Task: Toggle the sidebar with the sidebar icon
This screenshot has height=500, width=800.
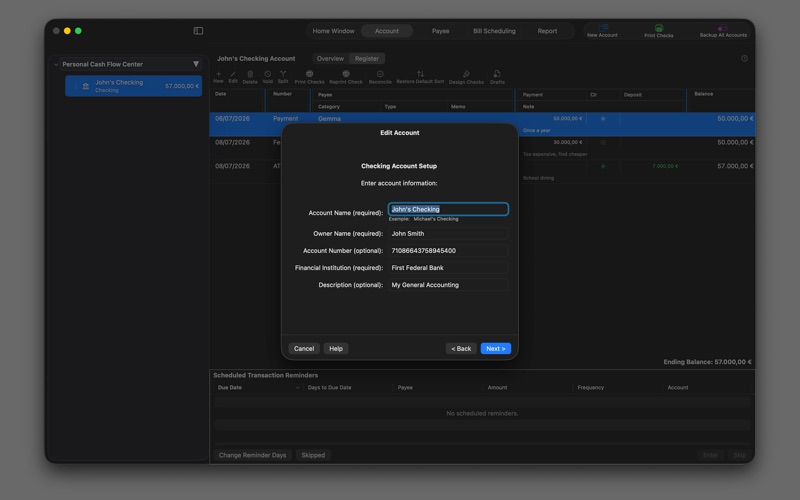Action: click(198, 31)
